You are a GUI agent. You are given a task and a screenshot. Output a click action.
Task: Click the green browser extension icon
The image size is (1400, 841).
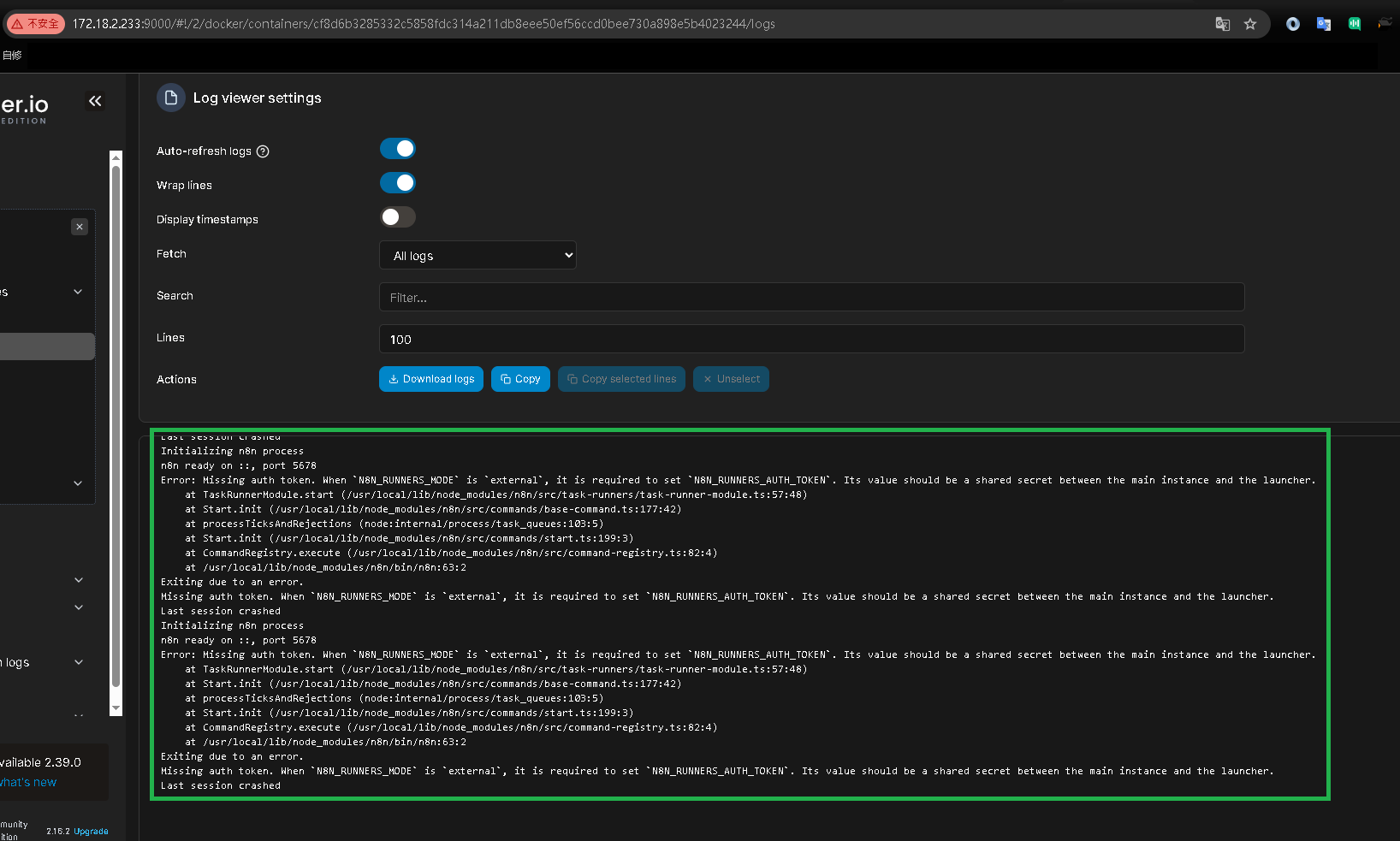tap(1355, 24)
